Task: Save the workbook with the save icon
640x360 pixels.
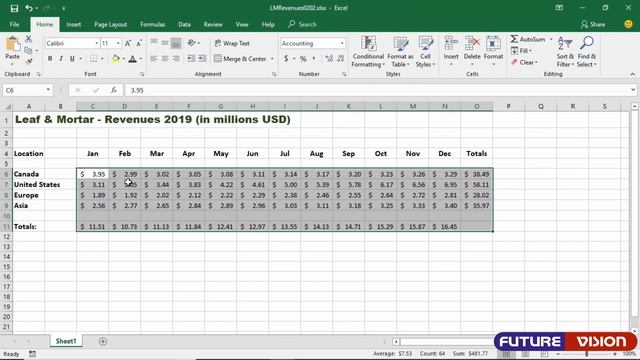Action: (14, 8)
